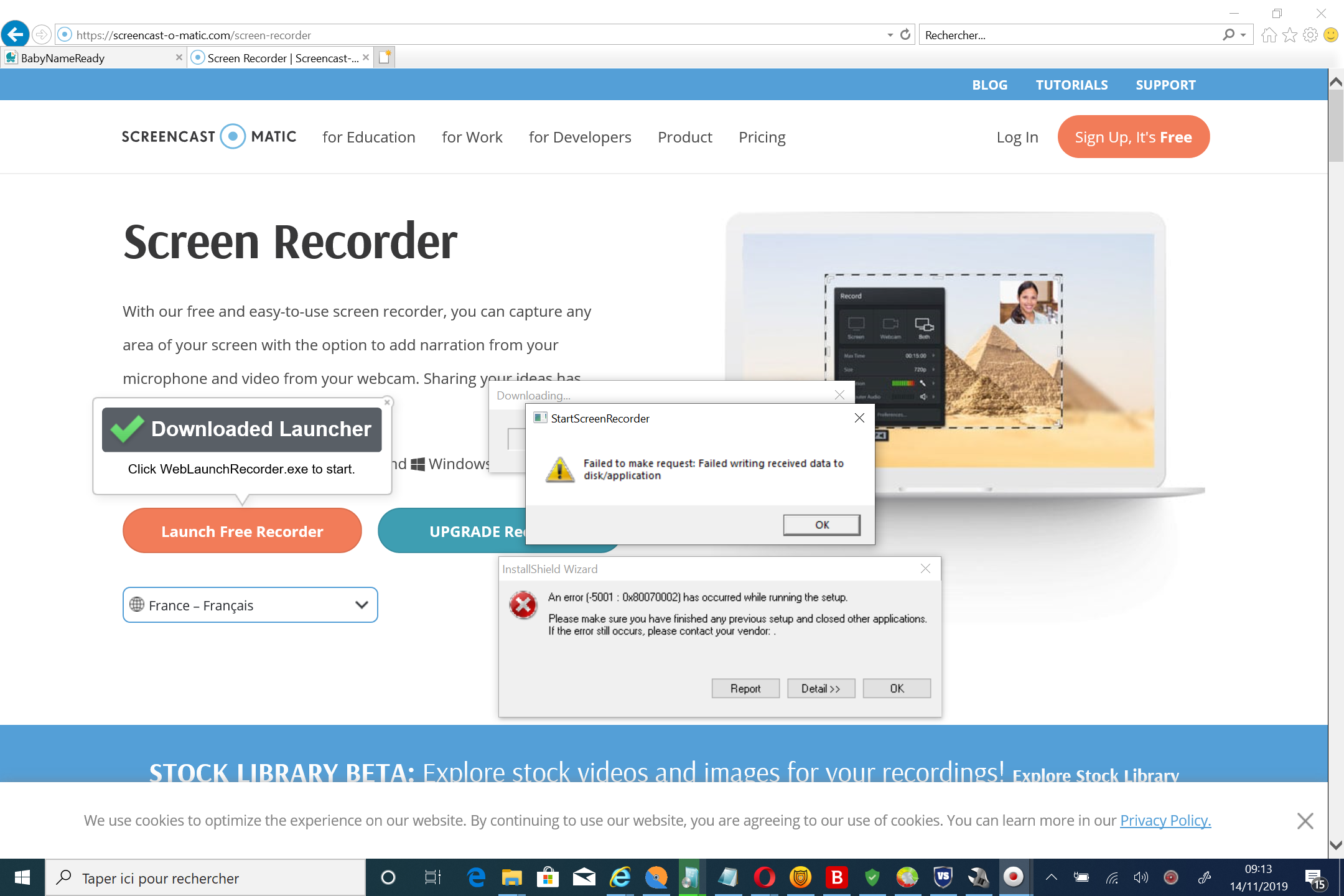Open a new tab with the blank tab button
This screenshot has height=896, width=1344.
click(385, 57)
